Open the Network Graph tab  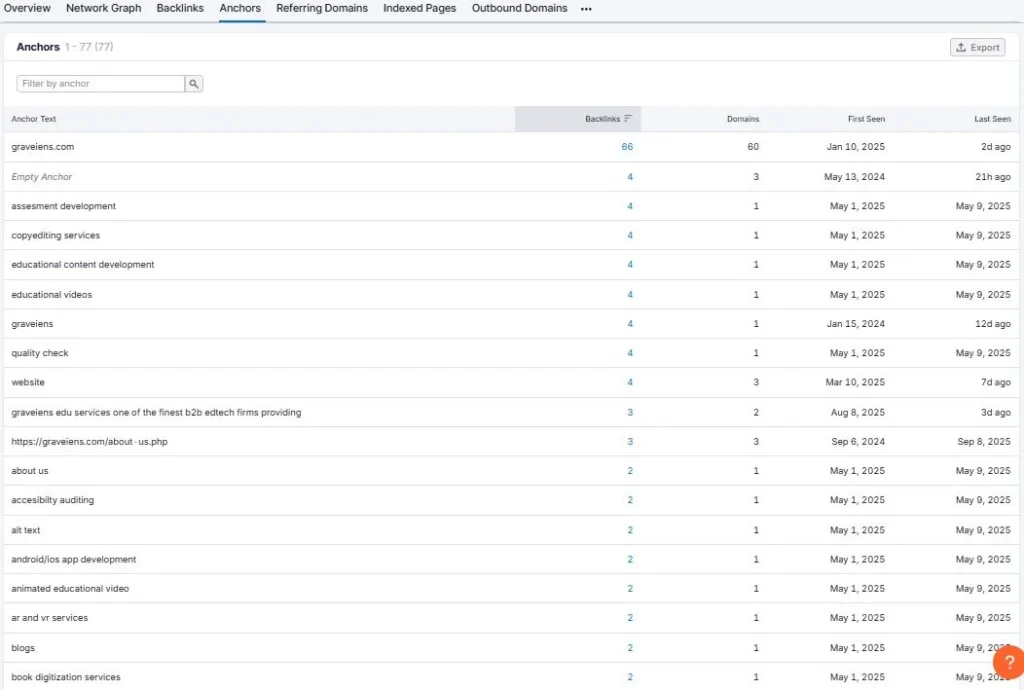point(103,8)
